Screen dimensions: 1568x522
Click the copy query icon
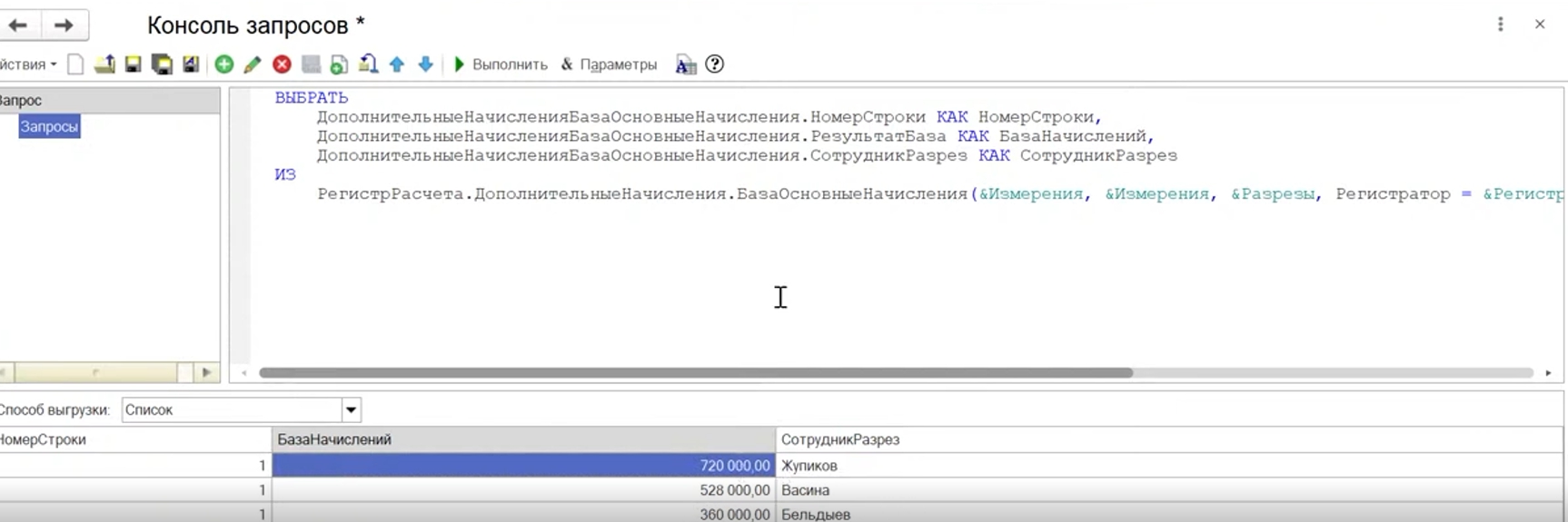pyautogui.click(x=339, y=64)
